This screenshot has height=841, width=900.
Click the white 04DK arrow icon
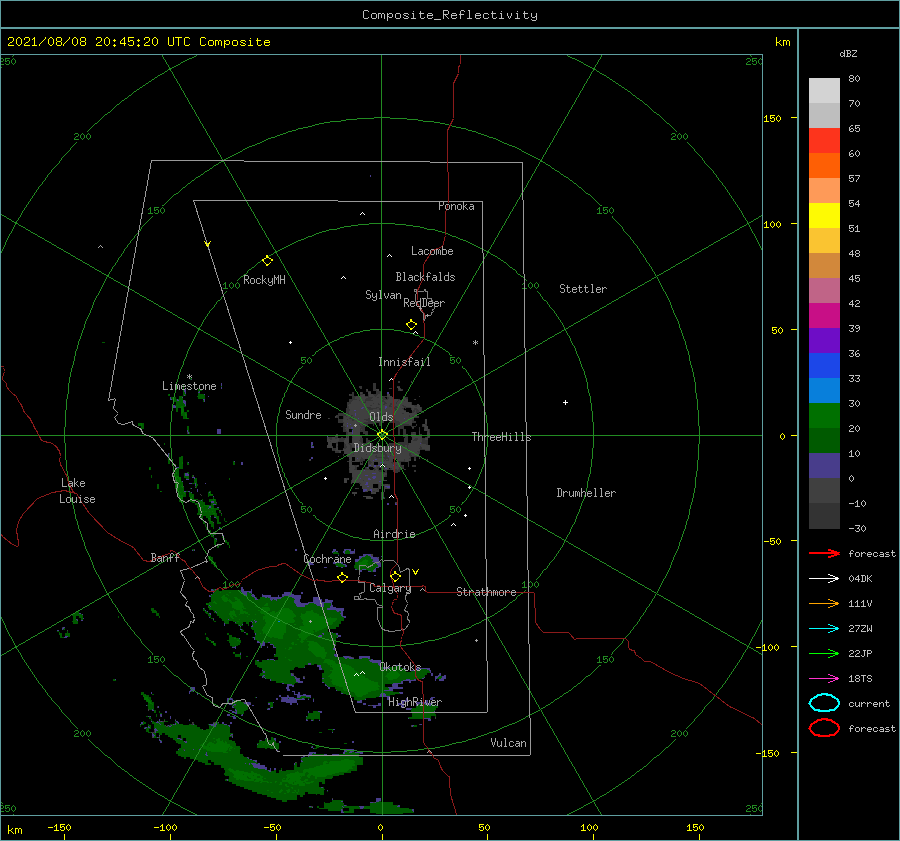click(824, 579)
